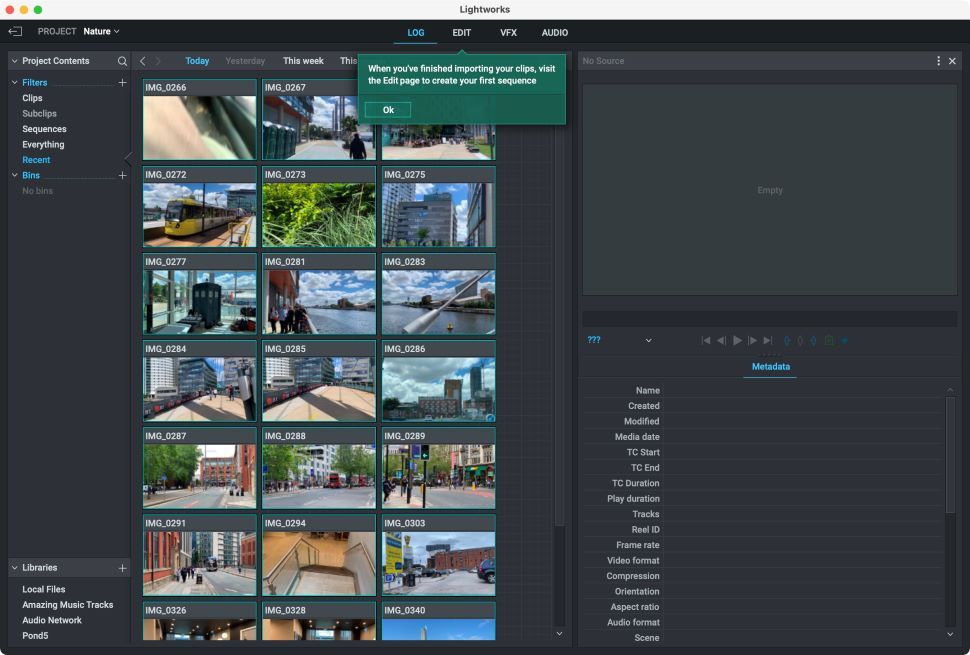Open the three-dot menu on the source viewer
The height and width of the screenshot is (655, 970).
(x=937, y=61)
